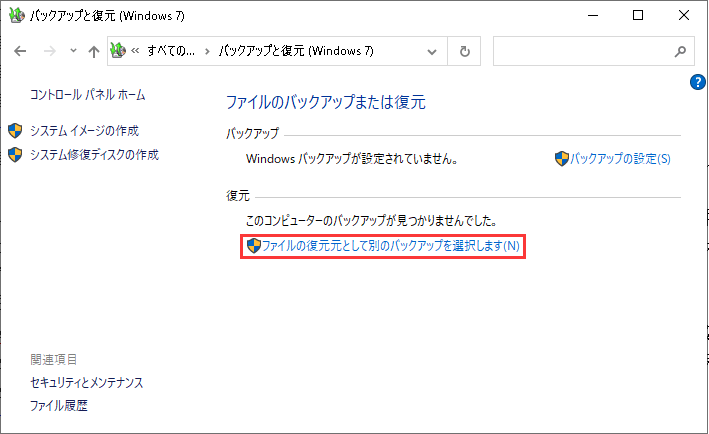The height and width of the screenshot is (434, 709).
Task: Click text Windows バックアップが設定されていません。
Action: click(352, 159)
